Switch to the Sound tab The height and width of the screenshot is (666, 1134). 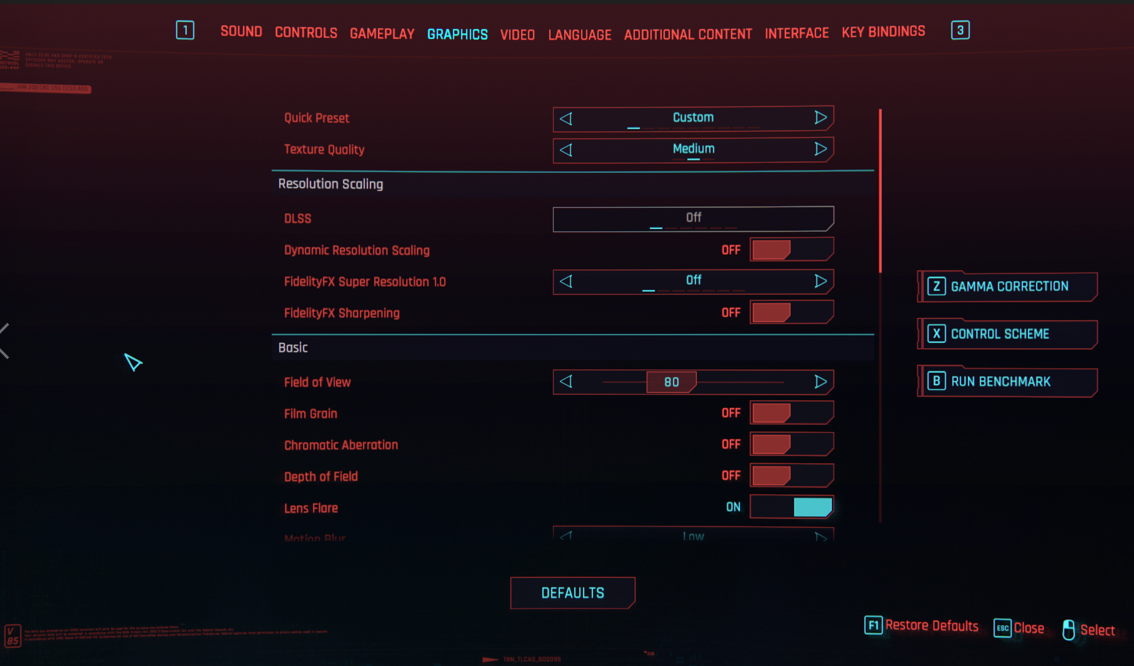[x=241, y=31]
